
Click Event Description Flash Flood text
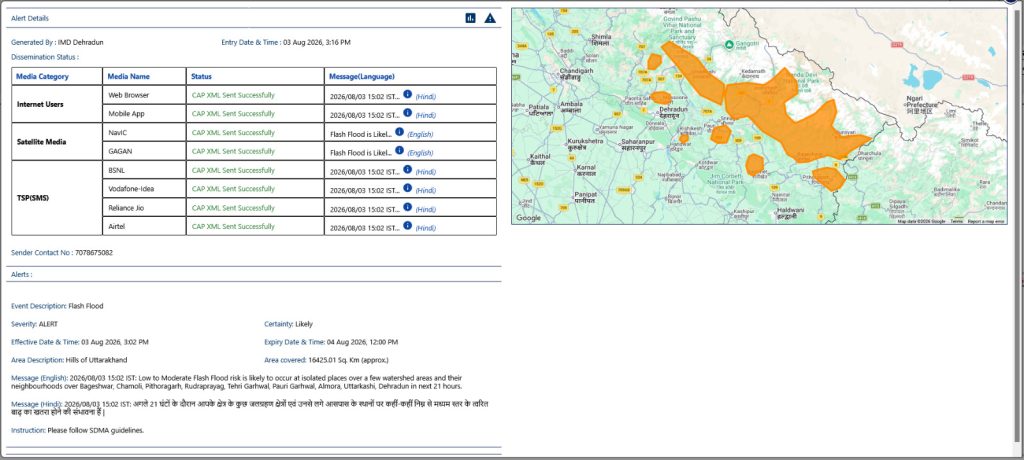[57, 306]
